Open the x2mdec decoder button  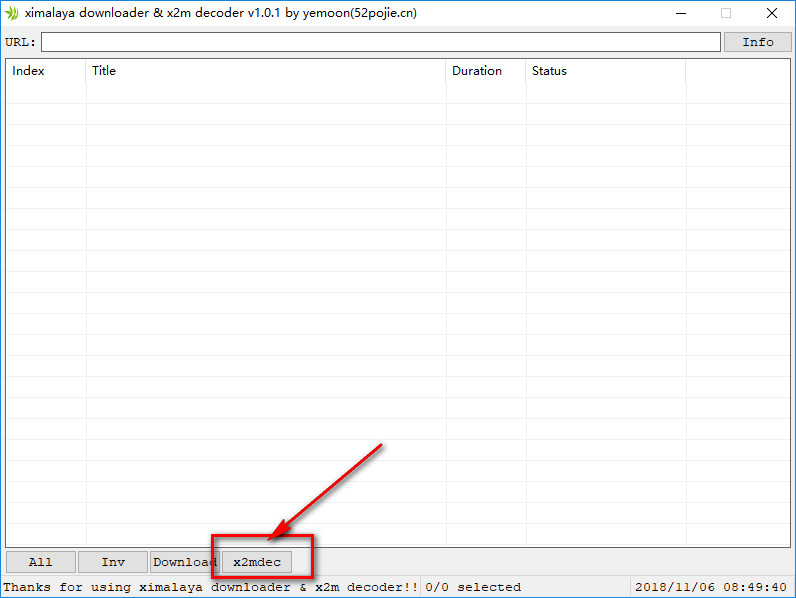pos(257,562)
